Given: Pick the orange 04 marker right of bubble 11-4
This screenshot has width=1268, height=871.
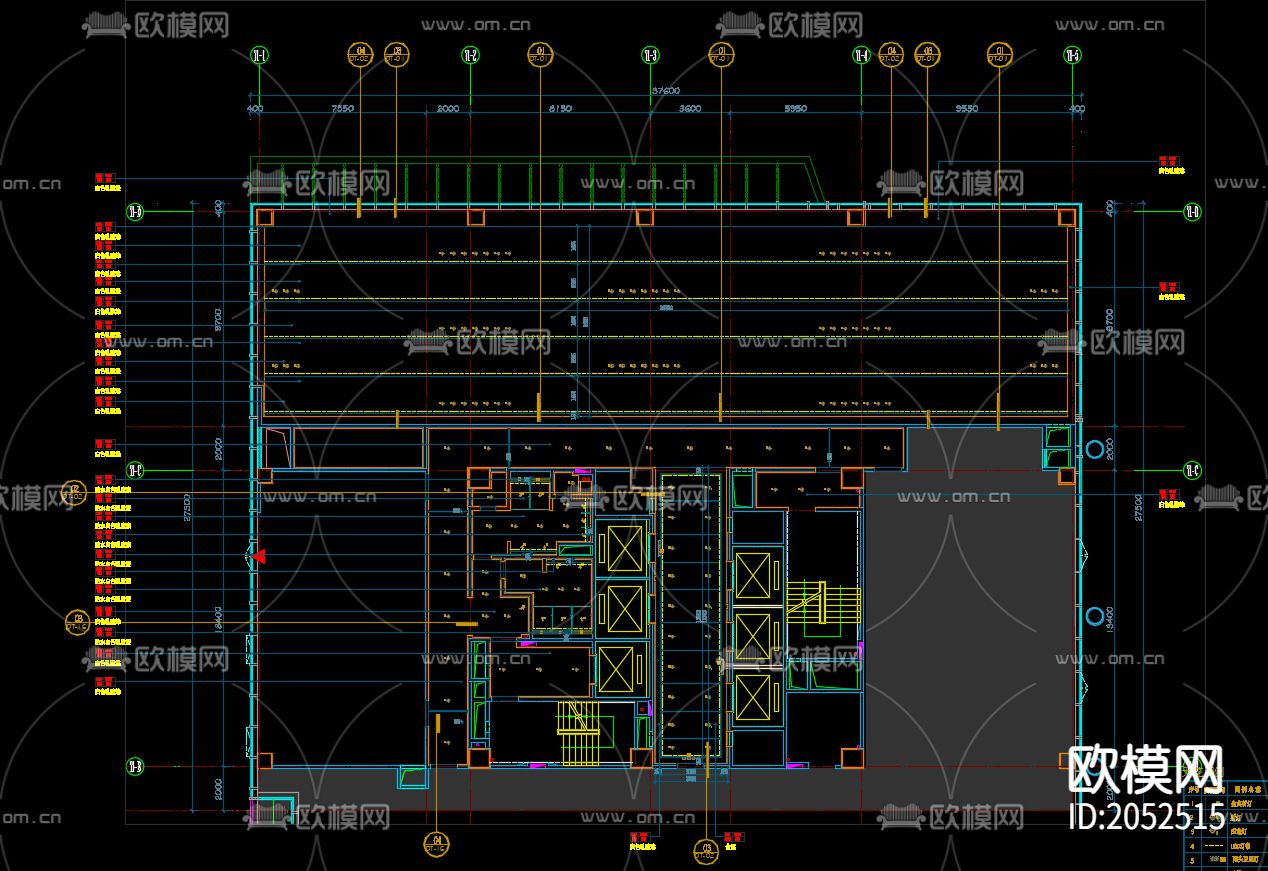Looking at the screenshot, I should tap(890, 55).
